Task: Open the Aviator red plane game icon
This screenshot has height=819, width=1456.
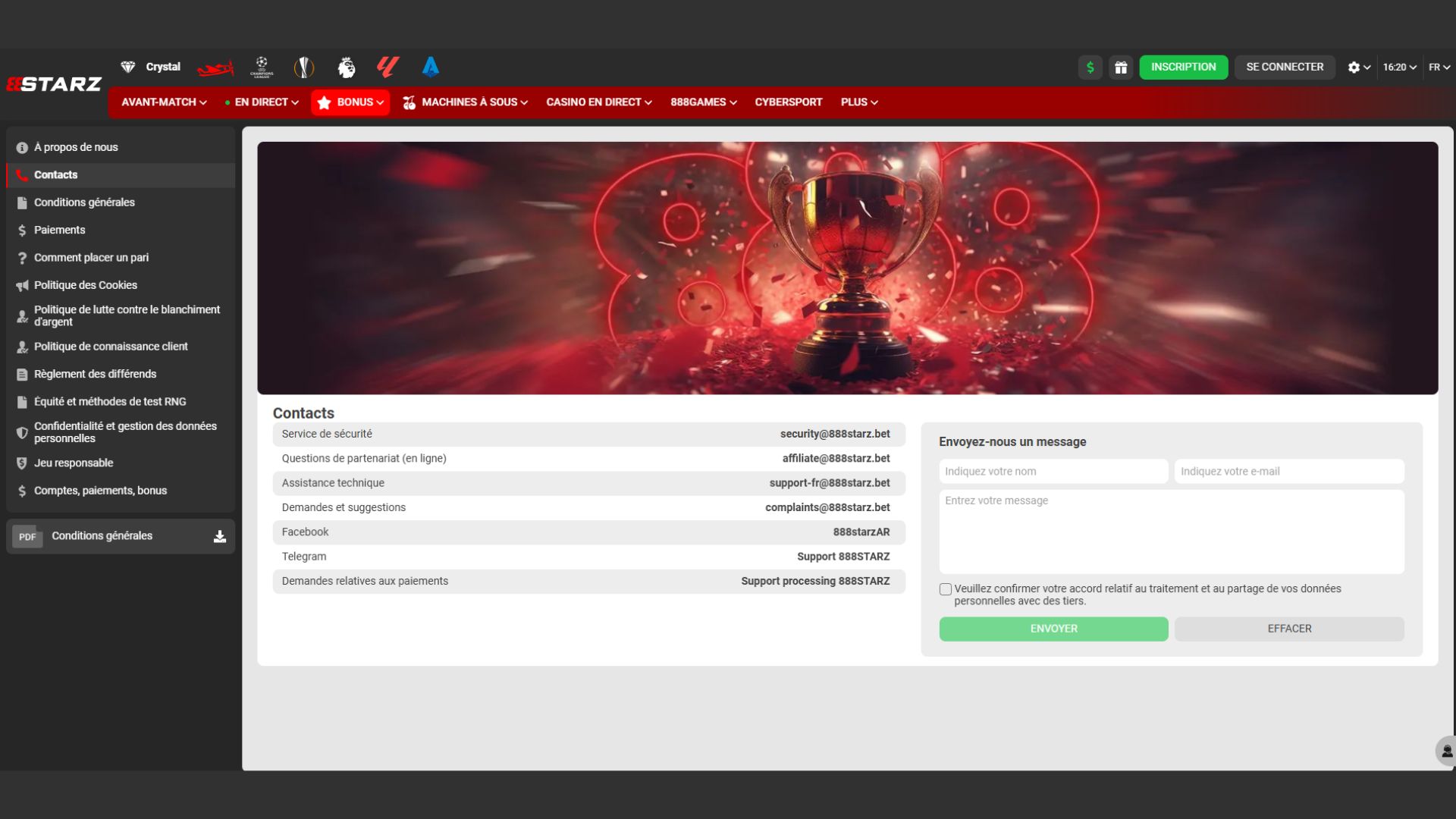Action: [215, 68]
